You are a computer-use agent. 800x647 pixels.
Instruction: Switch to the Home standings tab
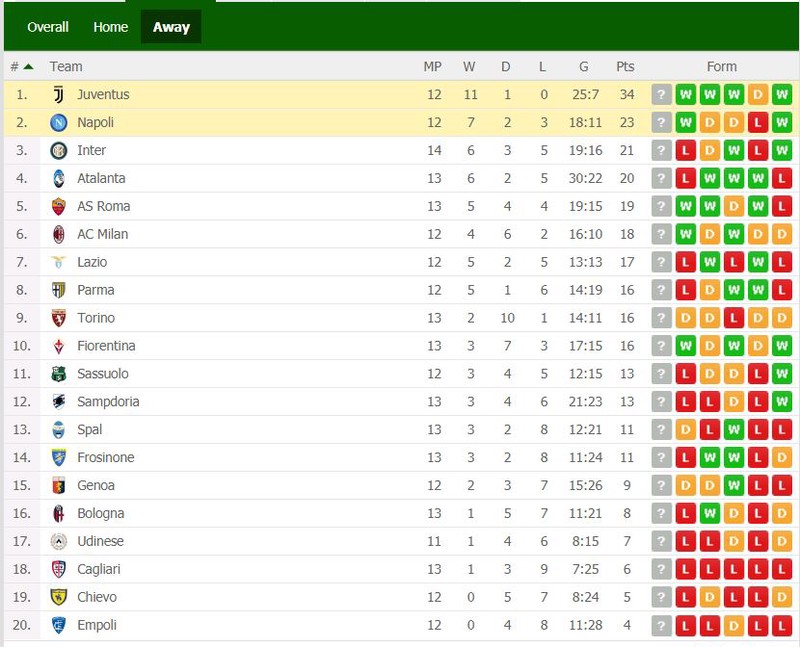[x=111, y=27]
